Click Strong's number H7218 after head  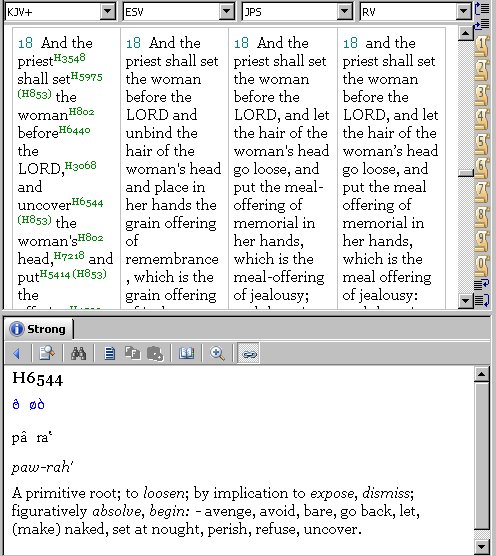tap(69, 255)
